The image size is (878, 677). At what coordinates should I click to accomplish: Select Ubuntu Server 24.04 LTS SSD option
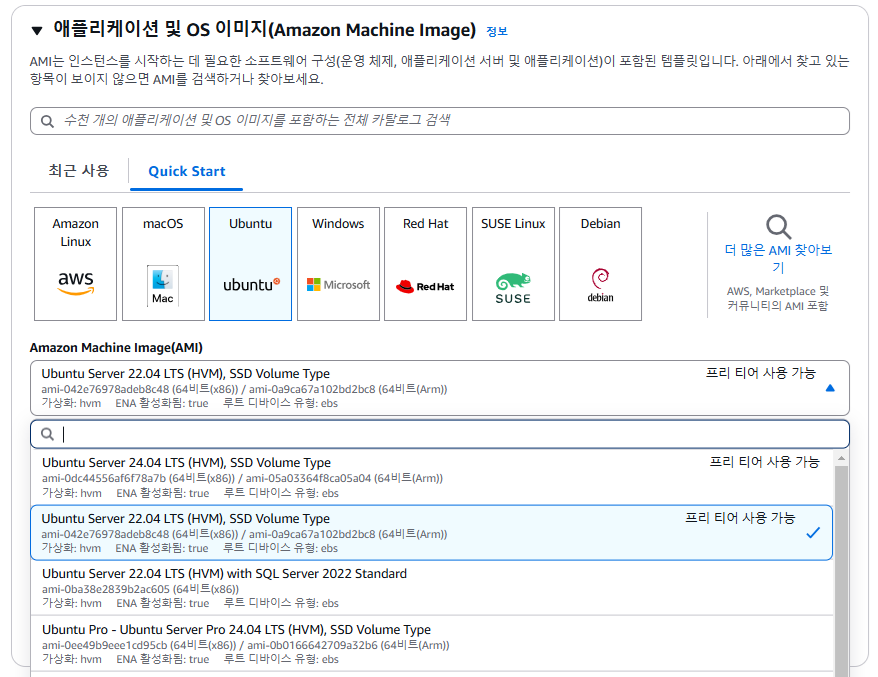(432, 477)
